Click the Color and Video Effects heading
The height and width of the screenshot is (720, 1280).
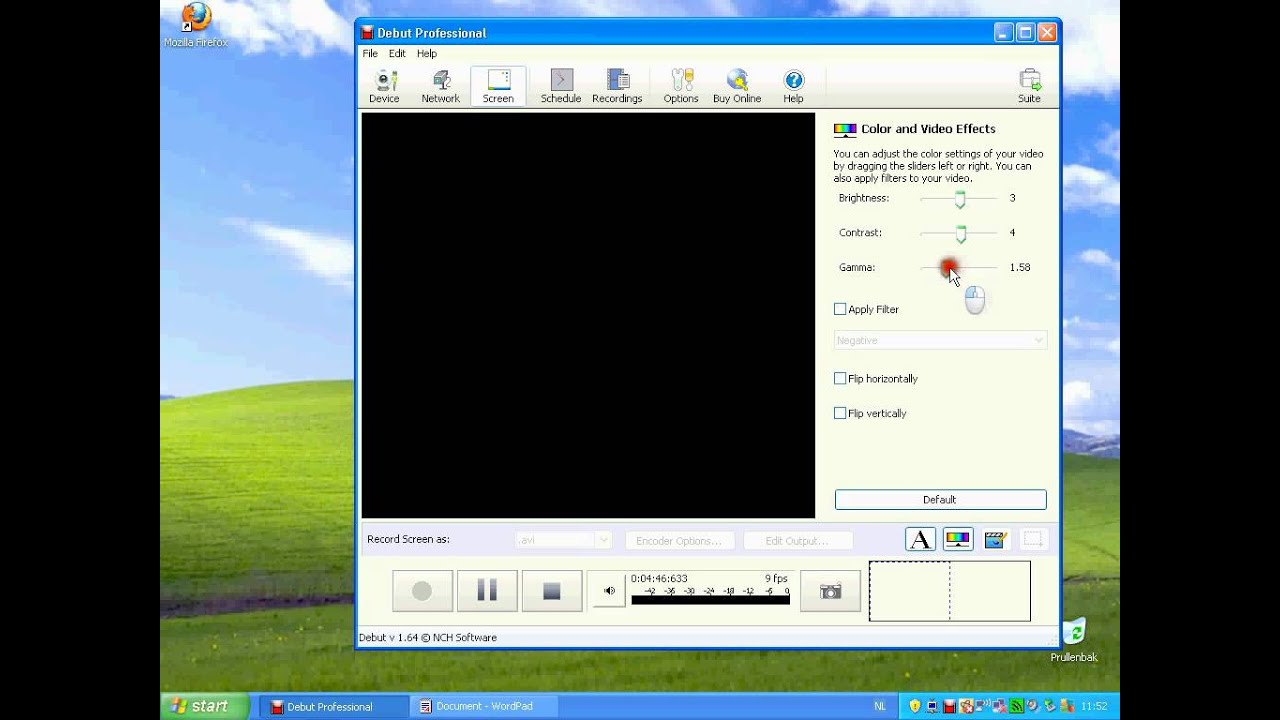click(x=928, y=128)
